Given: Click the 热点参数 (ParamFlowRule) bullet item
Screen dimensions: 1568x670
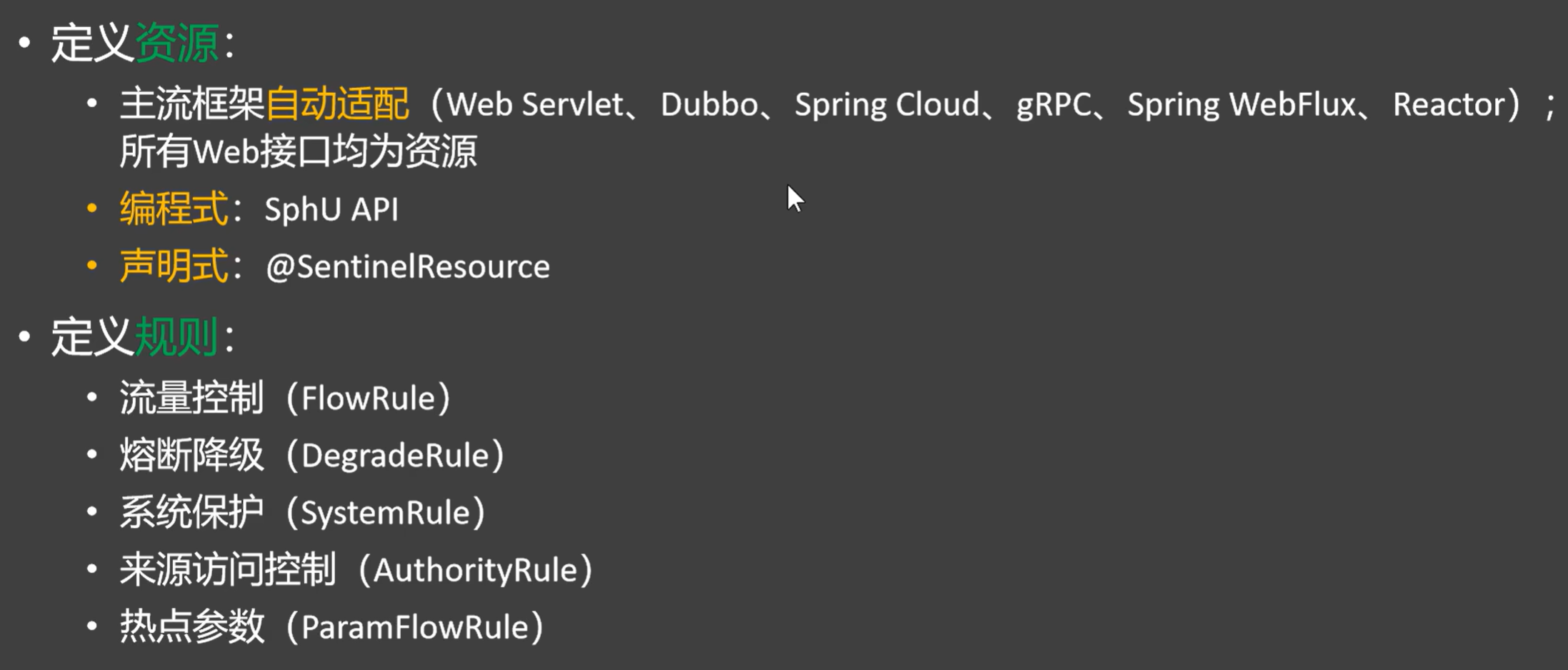Looking at the screenshot, I should [x=332, y=626].
